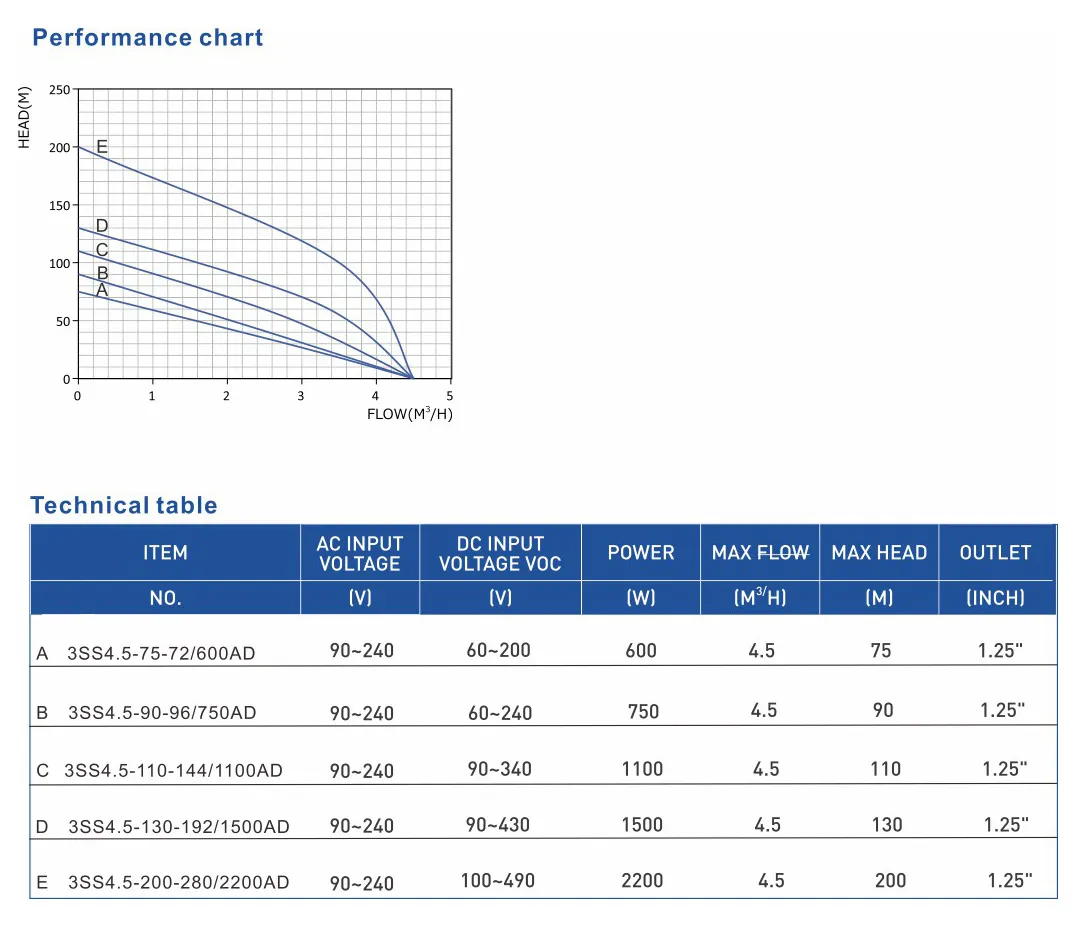Viewport: 1086px width, 931px height.
Task: Select curve label D on the chart
Action: click(x=102, y=226)
